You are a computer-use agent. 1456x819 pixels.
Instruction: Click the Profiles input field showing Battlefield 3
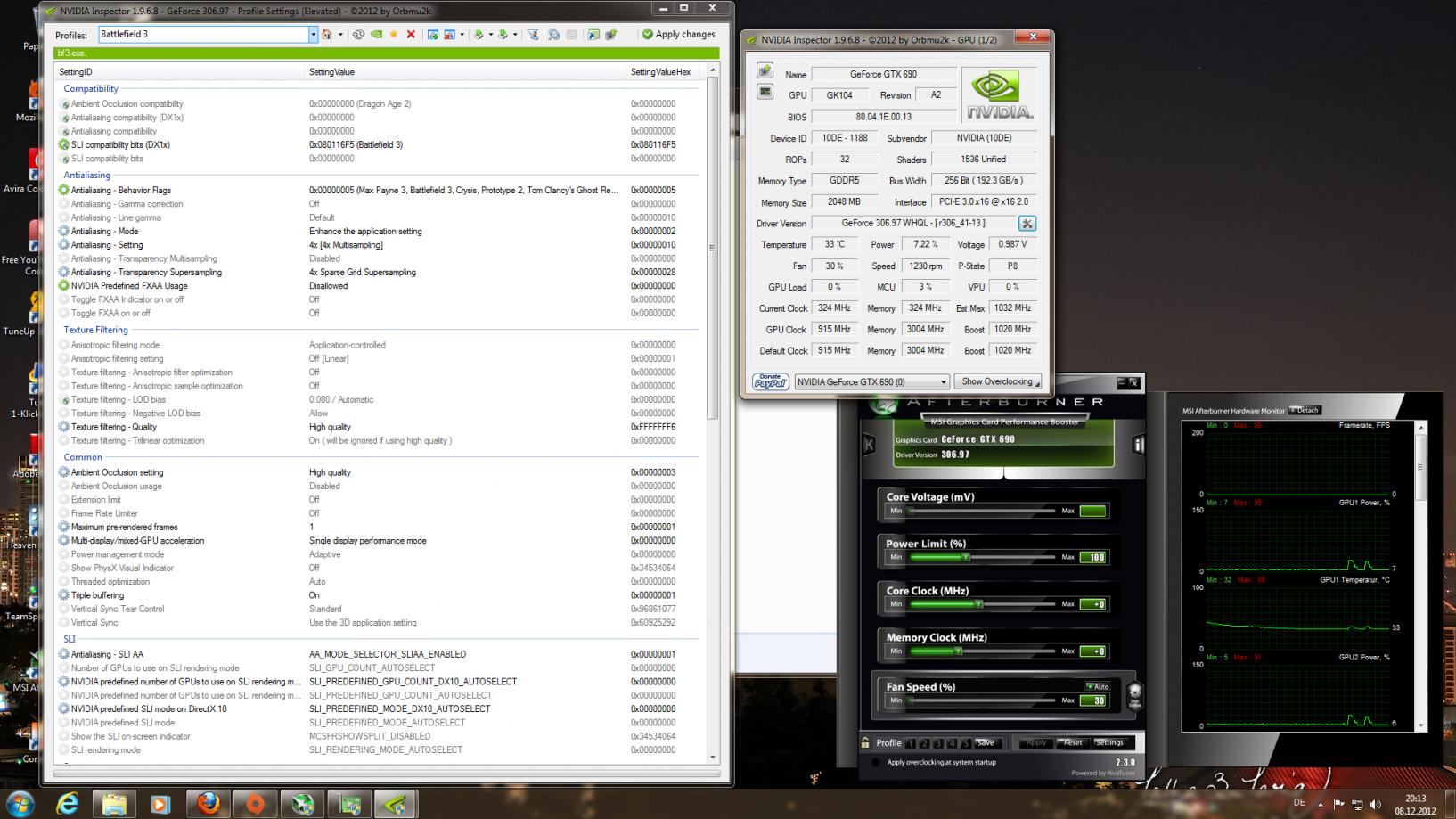coord(202,35)
